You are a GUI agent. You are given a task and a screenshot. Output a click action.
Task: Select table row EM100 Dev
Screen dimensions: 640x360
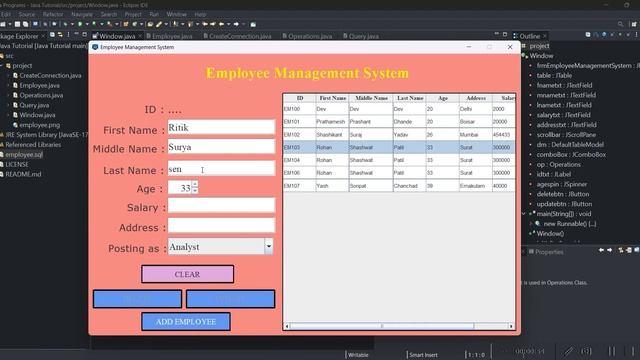point(399,109)
